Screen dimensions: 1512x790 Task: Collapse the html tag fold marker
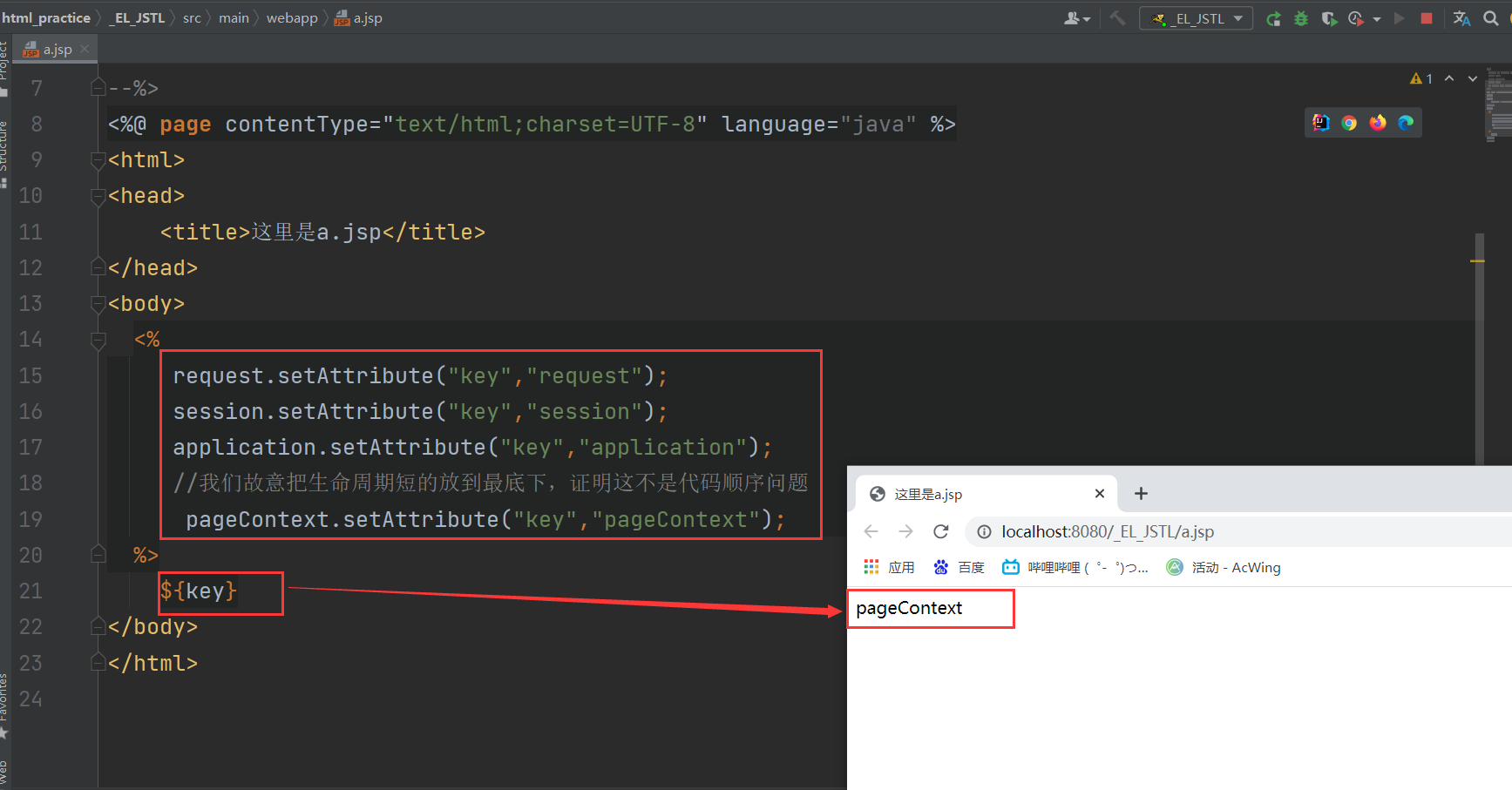[98, 160]
